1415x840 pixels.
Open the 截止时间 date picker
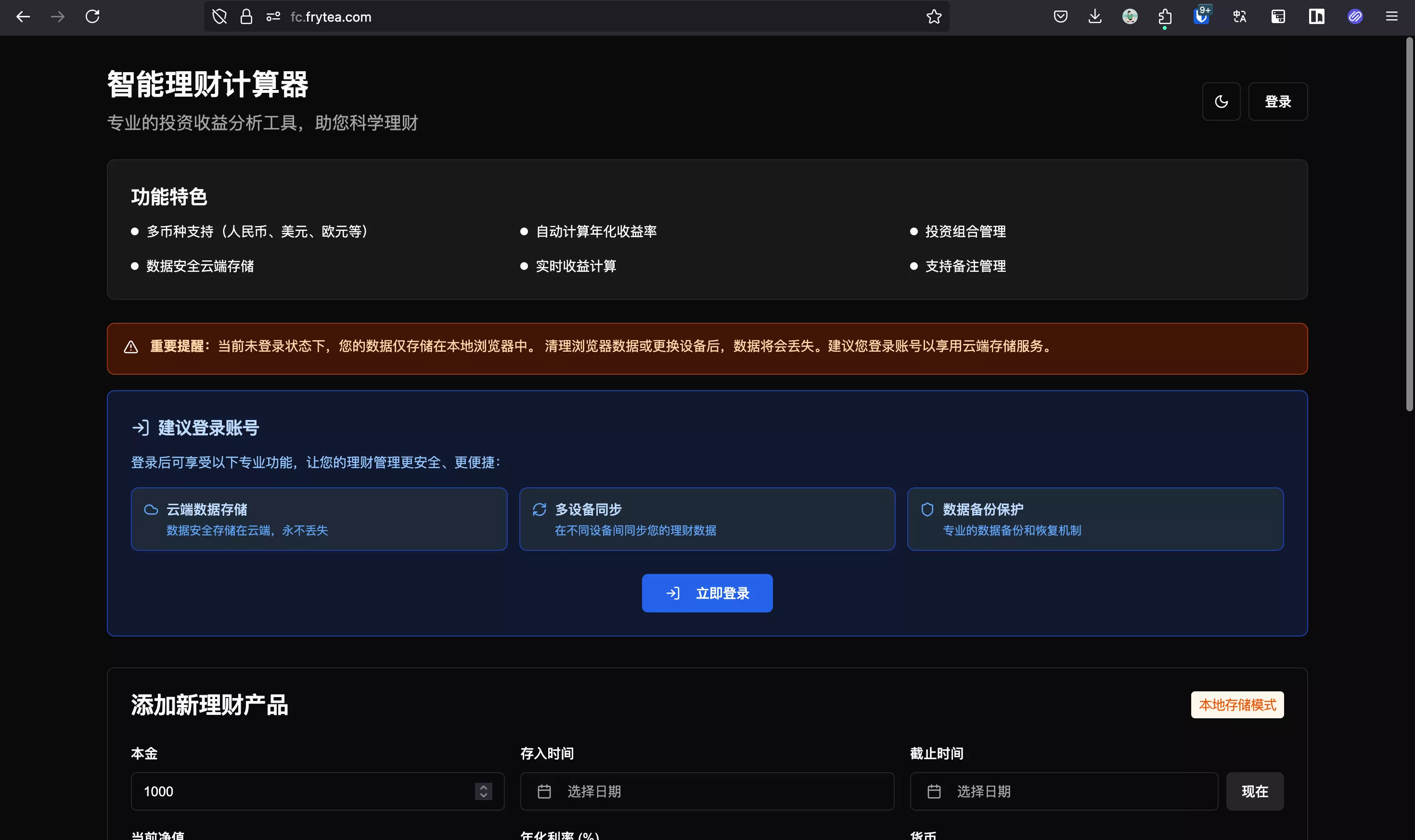tap(1063, 791)
